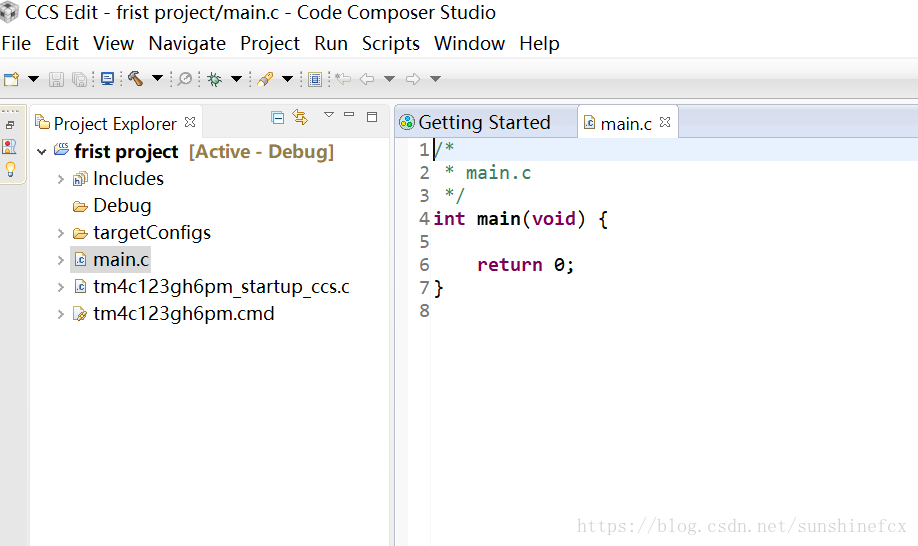The height and width of the screenshot is (546, 918).
Task: Expand tm4c123gh6pm_startup_ccs.c node
Action: tap(60, 287)
